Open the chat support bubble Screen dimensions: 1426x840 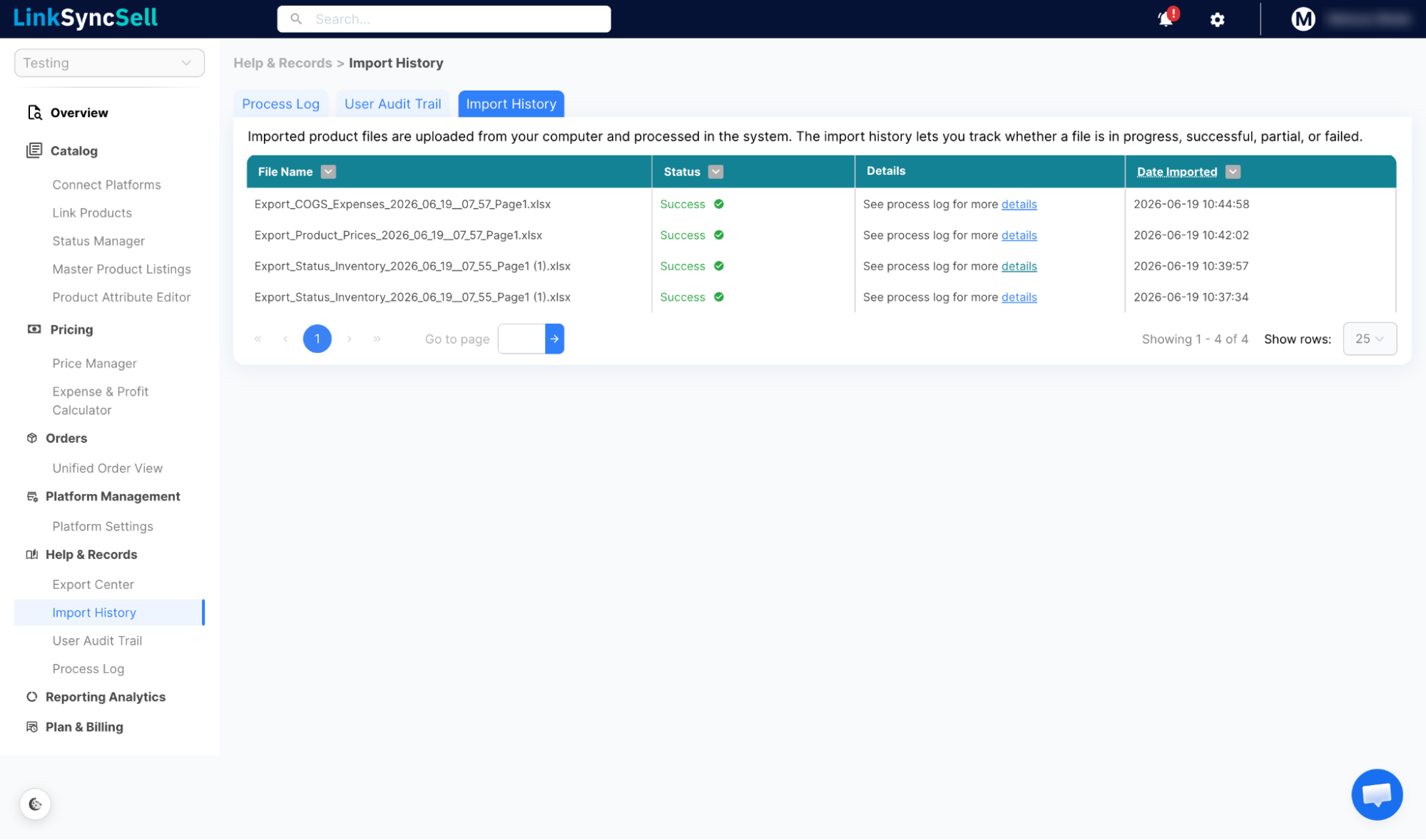(x=1377, y=794)
